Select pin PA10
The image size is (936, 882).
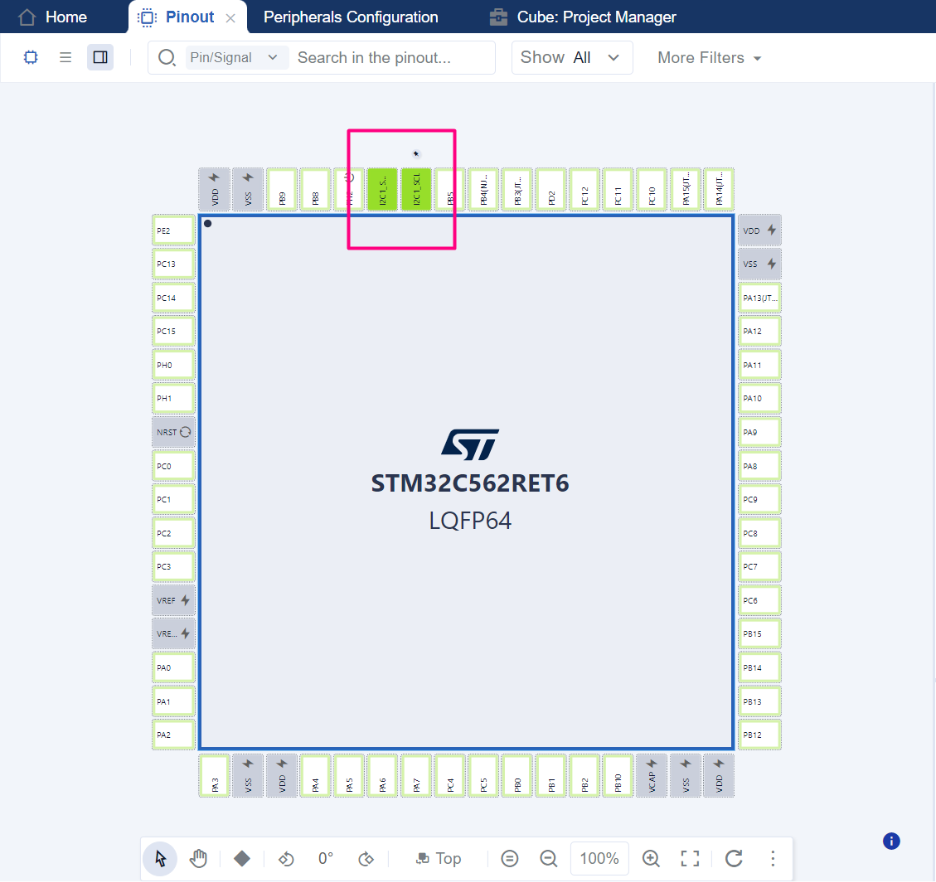(x=760, y=398)
